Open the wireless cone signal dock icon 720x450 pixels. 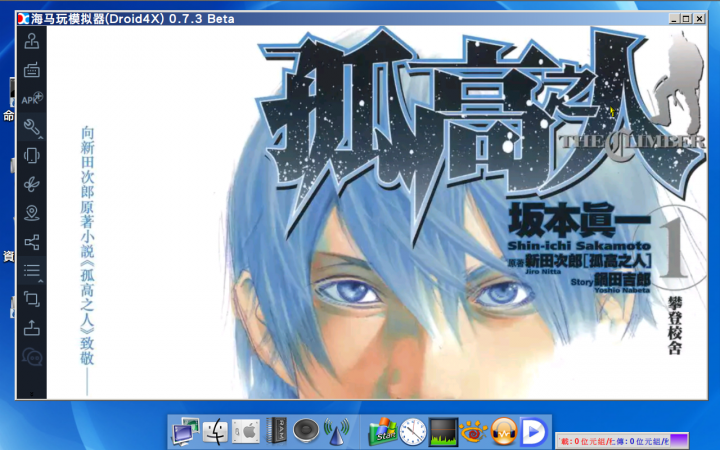pos(337,432)
